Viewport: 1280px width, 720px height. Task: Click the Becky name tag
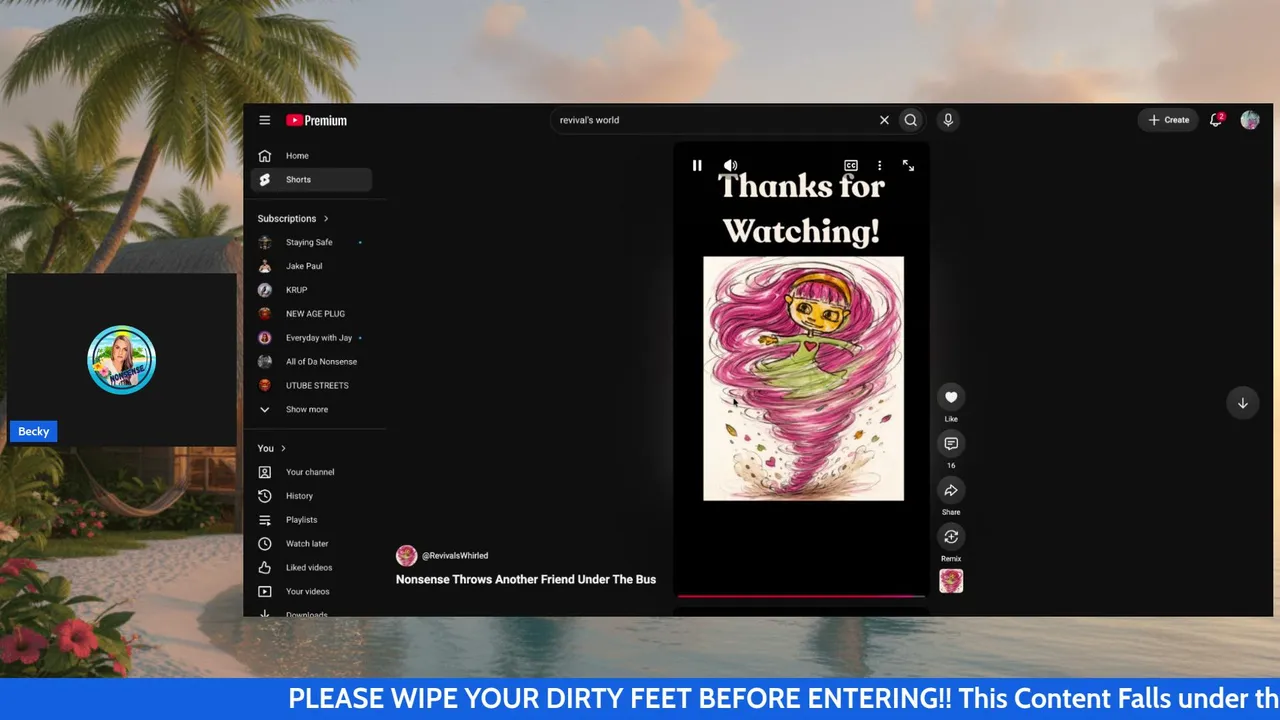[34, 431]
